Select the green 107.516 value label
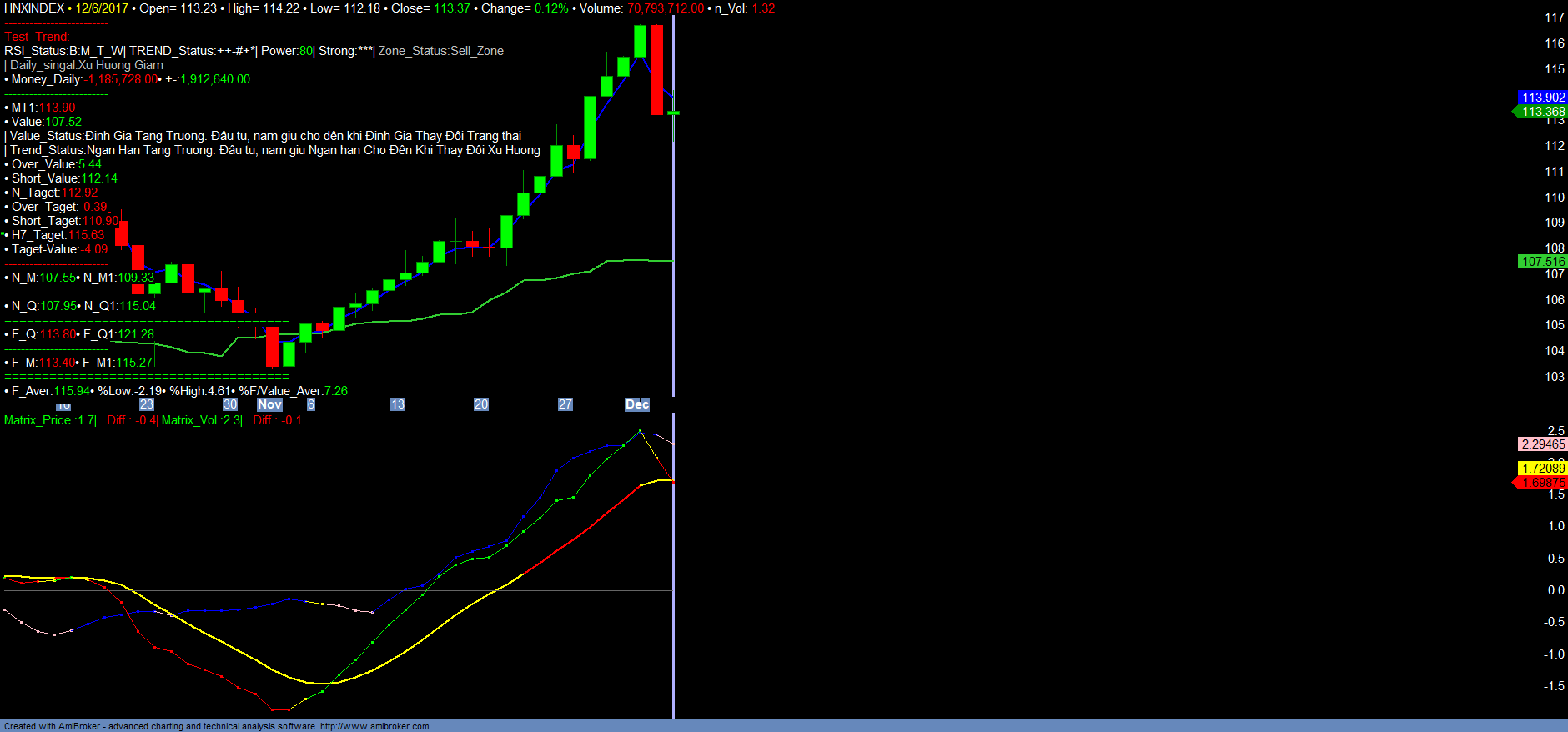This screenshot has height=732, width=1568. point(1542,262)
